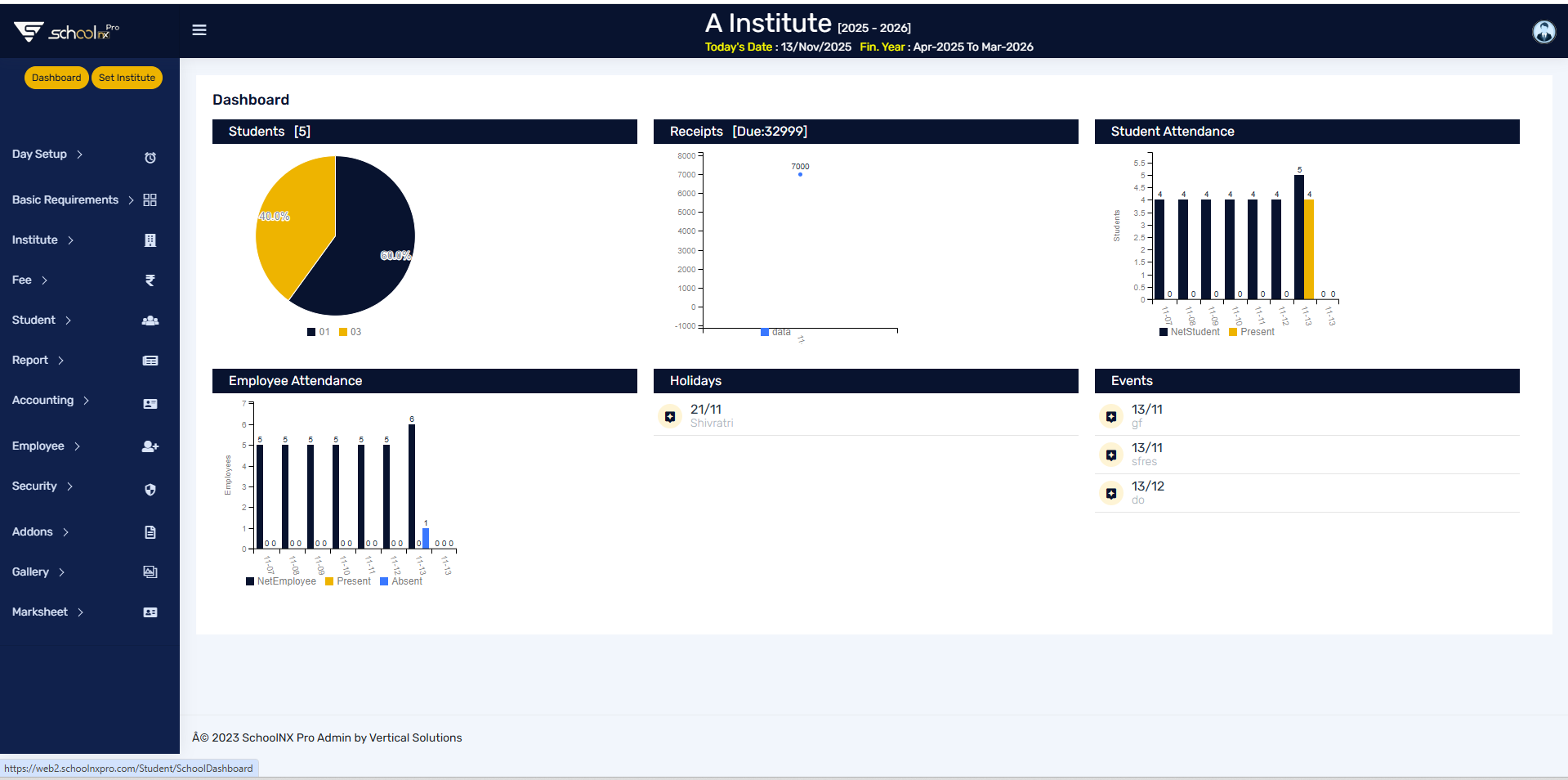Toggle the '03' legend swatch in Students chart
This screenshot has height=780, width=1568.
pos(343,332)
